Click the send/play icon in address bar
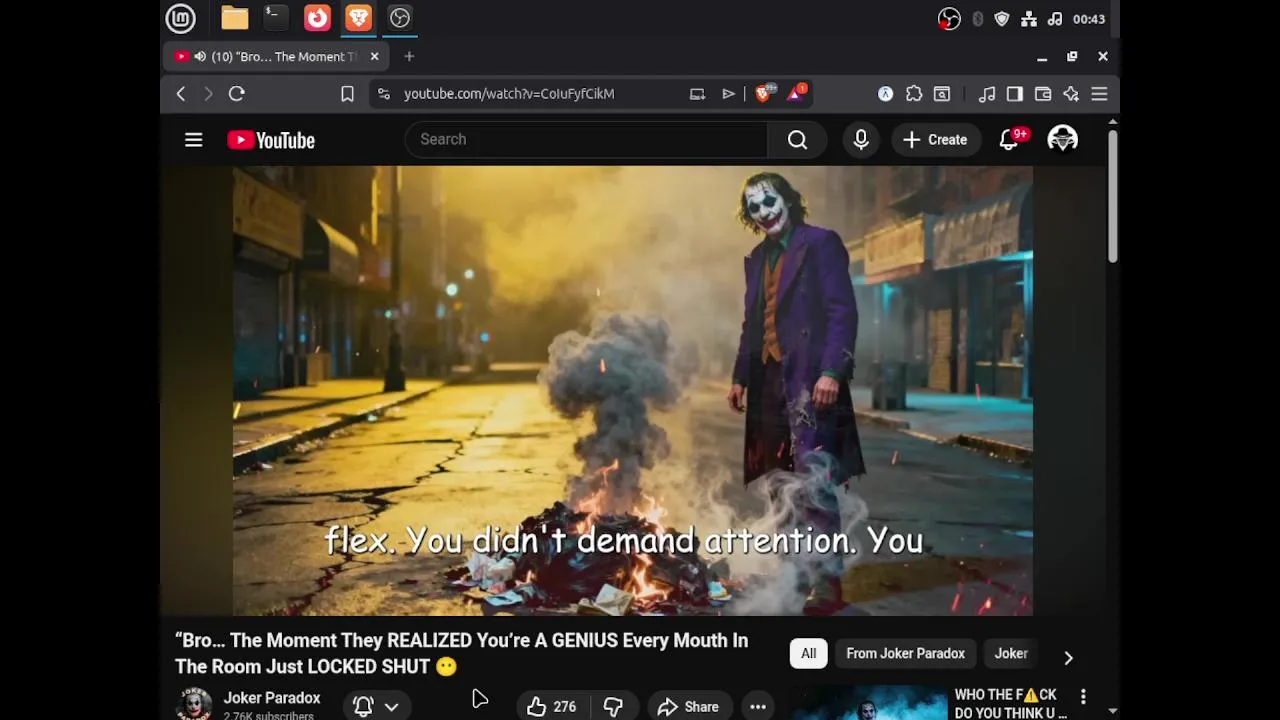Image resolution: width=1280 pixels, height=720 pixels. point(728,93)
